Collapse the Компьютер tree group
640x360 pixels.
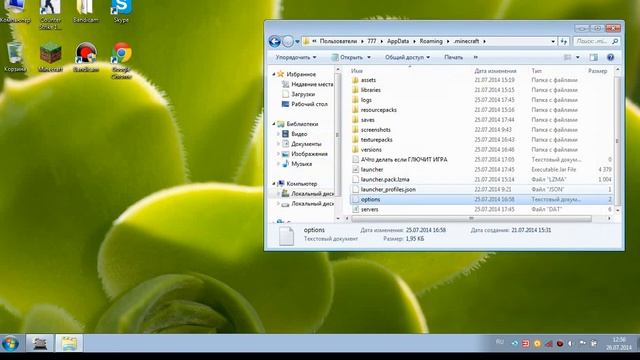[274, 184]
